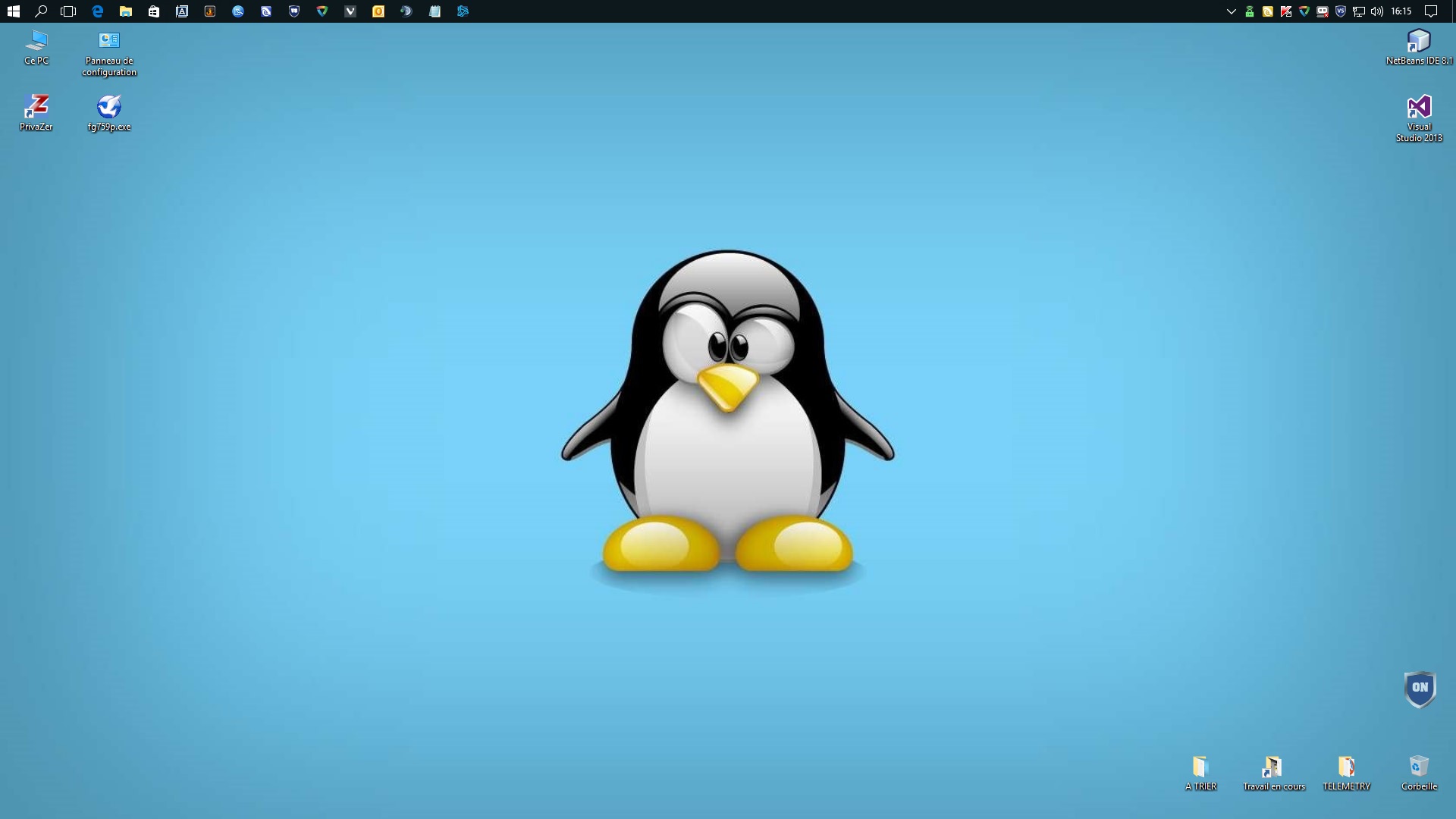The height and width of the screenshot is (819, 1456).
Task: Click the Windows Start button
Action: [13, 11]
